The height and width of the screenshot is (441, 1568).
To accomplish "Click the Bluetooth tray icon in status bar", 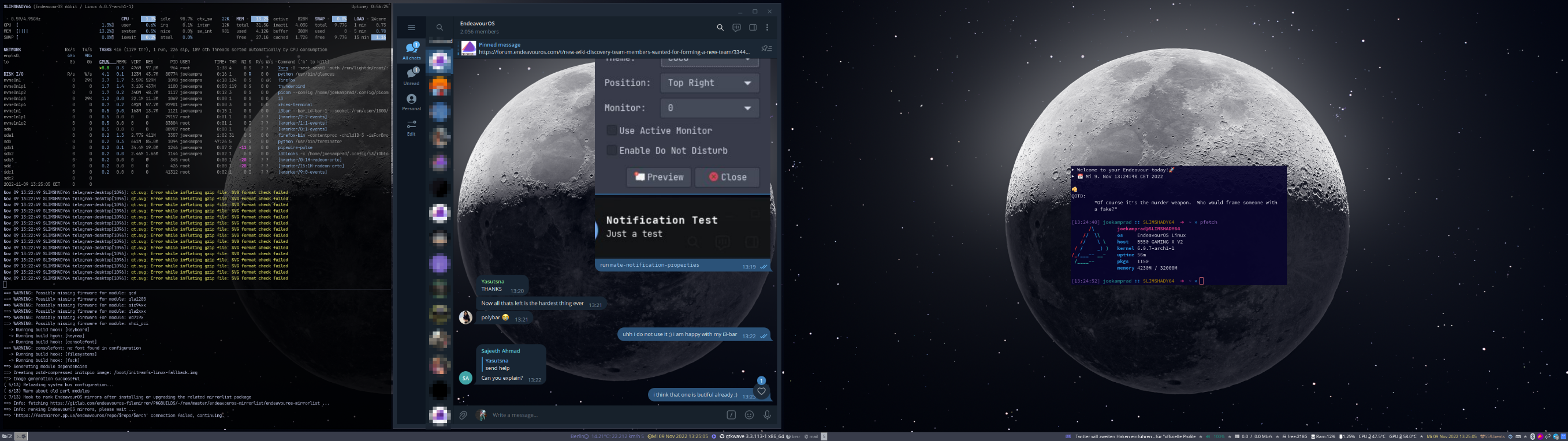I will (x=1533, y=436).
